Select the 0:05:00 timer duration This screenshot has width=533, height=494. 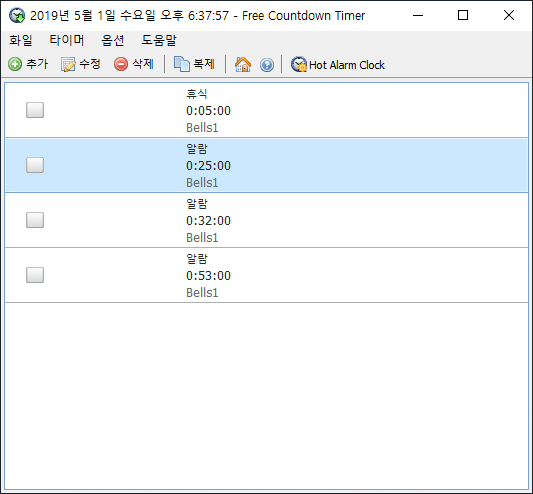pyautogui.click(x=208, y=110)
